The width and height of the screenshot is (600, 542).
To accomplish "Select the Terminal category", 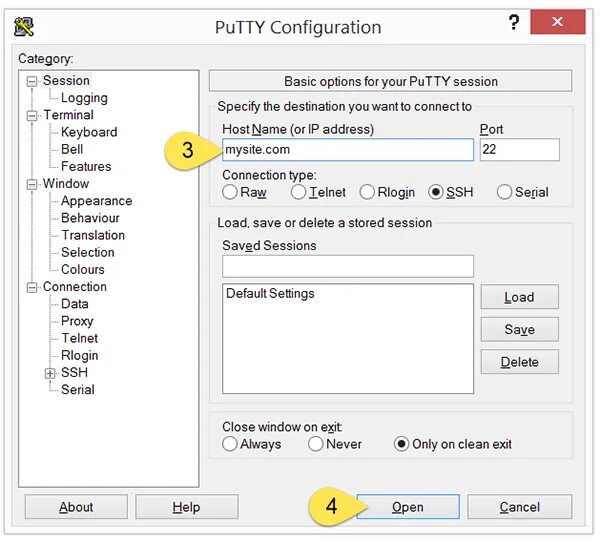I will [68, 115].
